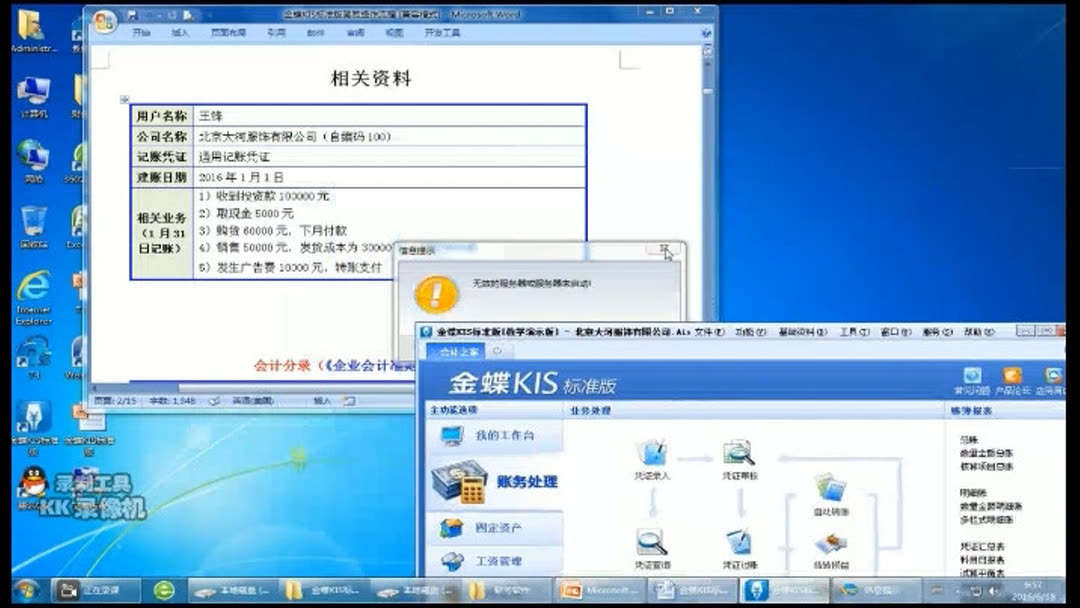
Task: Select the 凭证录入 voucher entry icon
Action: coord(652,453)
